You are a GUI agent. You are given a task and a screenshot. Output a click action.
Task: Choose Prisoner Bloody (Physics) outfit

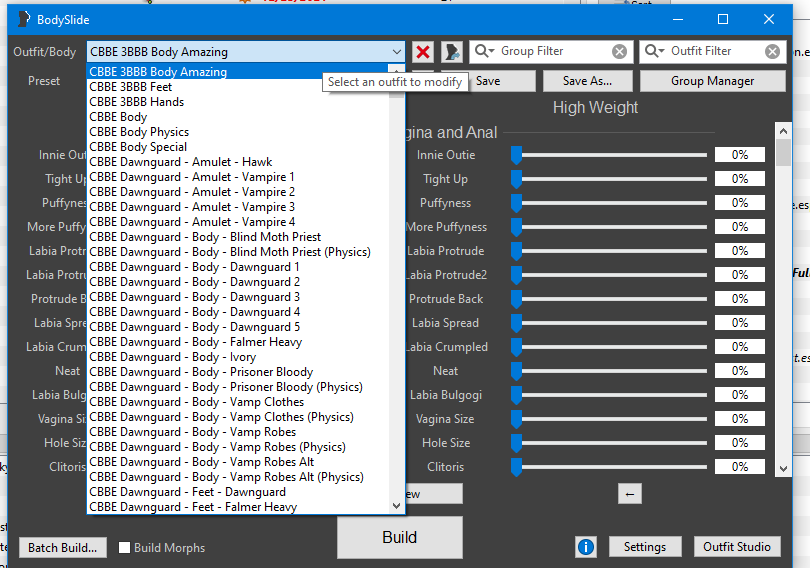click(x=237, y=386)
